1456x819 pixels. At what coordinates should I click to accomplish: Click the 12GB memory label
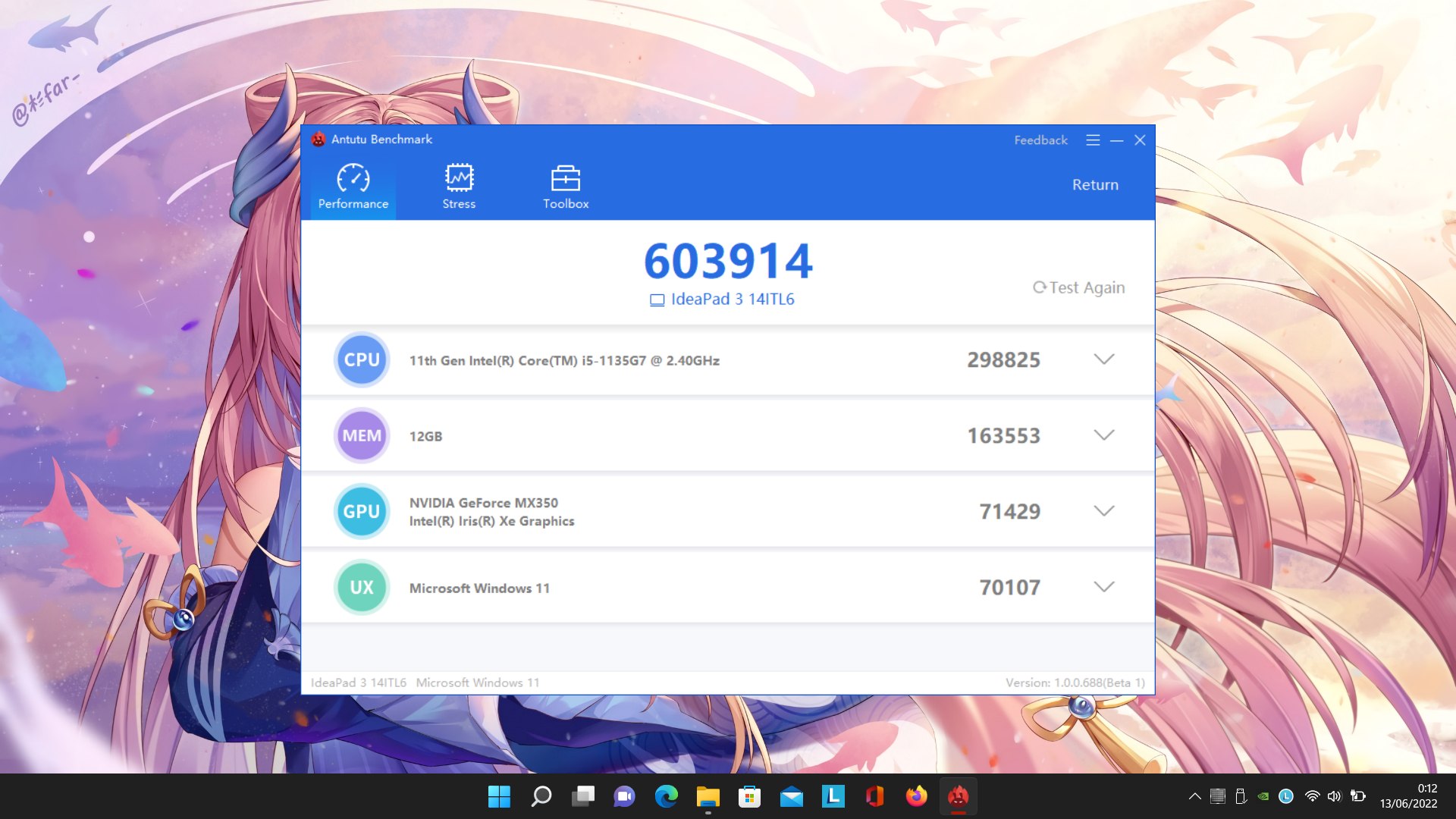tap(425, 436)
